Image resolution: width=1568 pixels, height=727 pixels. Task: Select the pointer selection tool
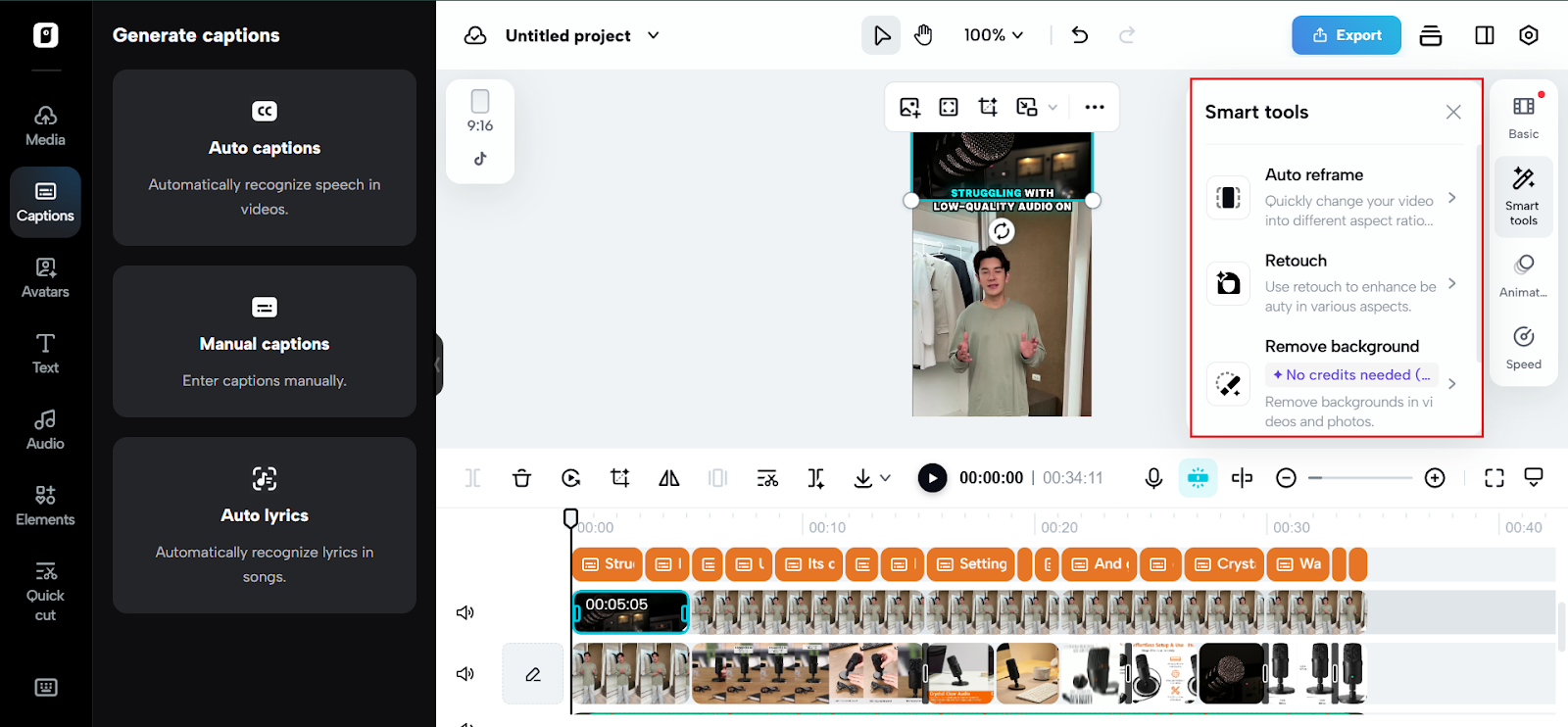coord(882,35)
